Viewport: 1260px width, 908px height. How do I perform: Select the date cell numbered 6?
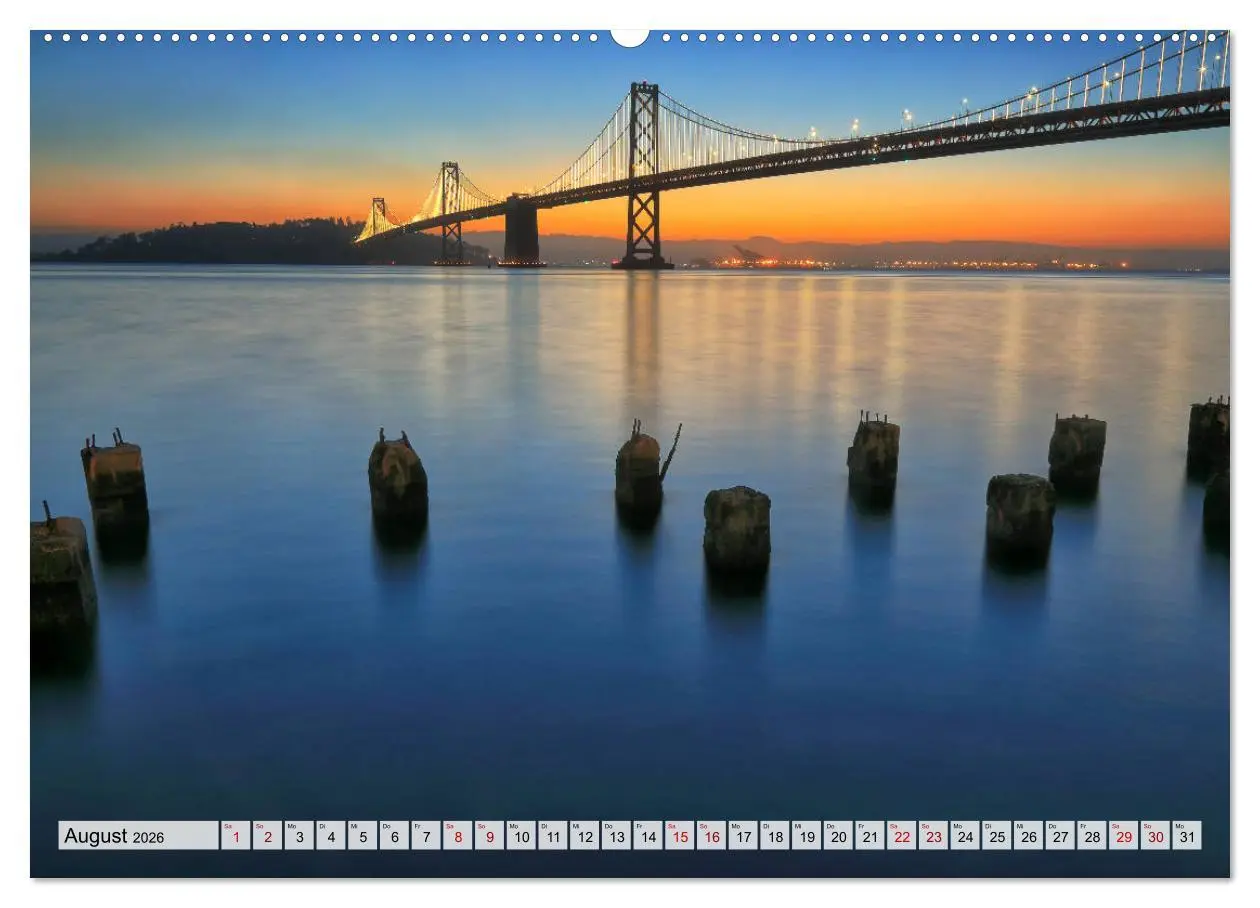(x=394, y=836)
